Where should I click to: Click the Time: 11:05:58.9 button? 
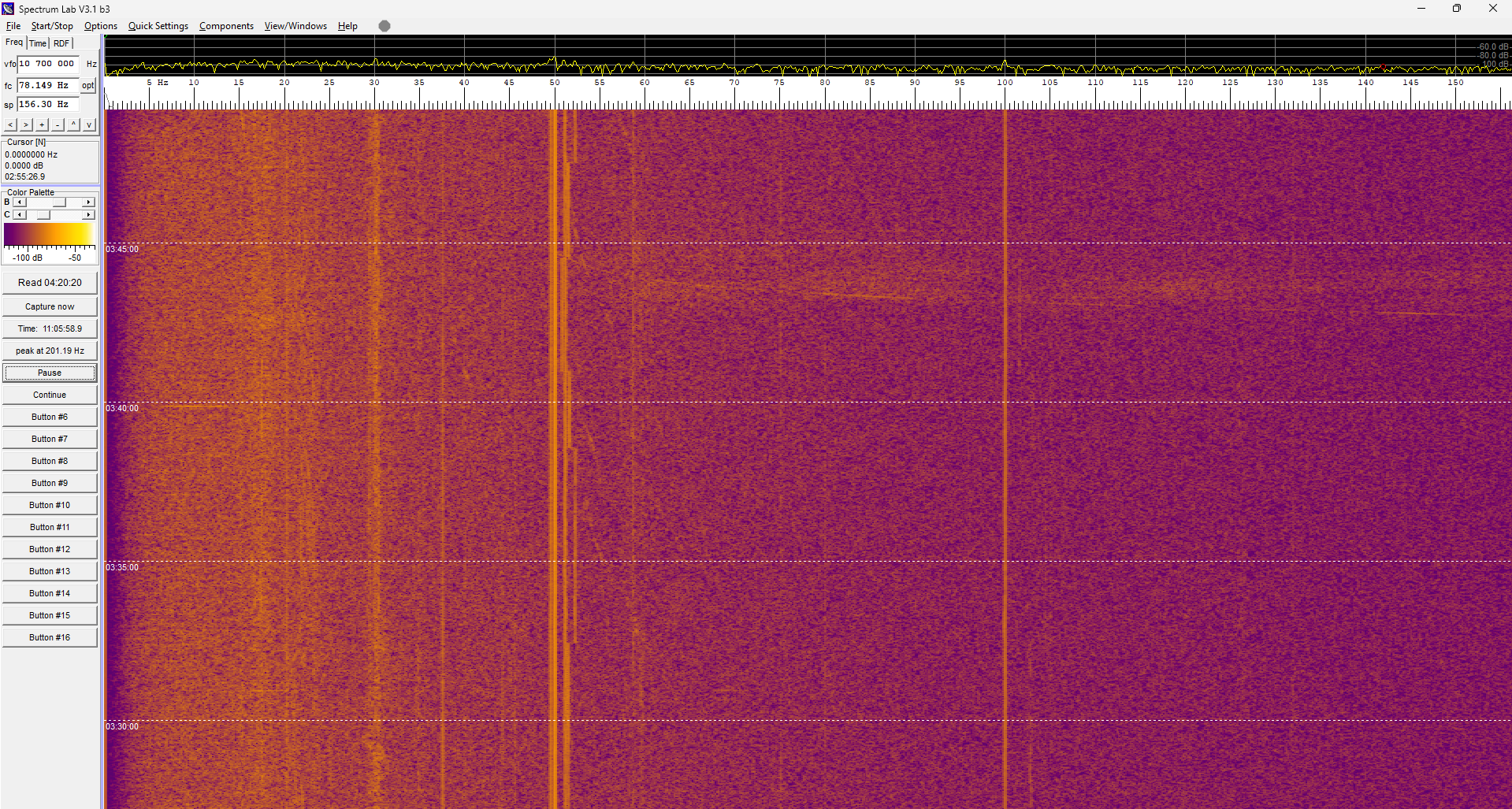(x=50, y=328)
